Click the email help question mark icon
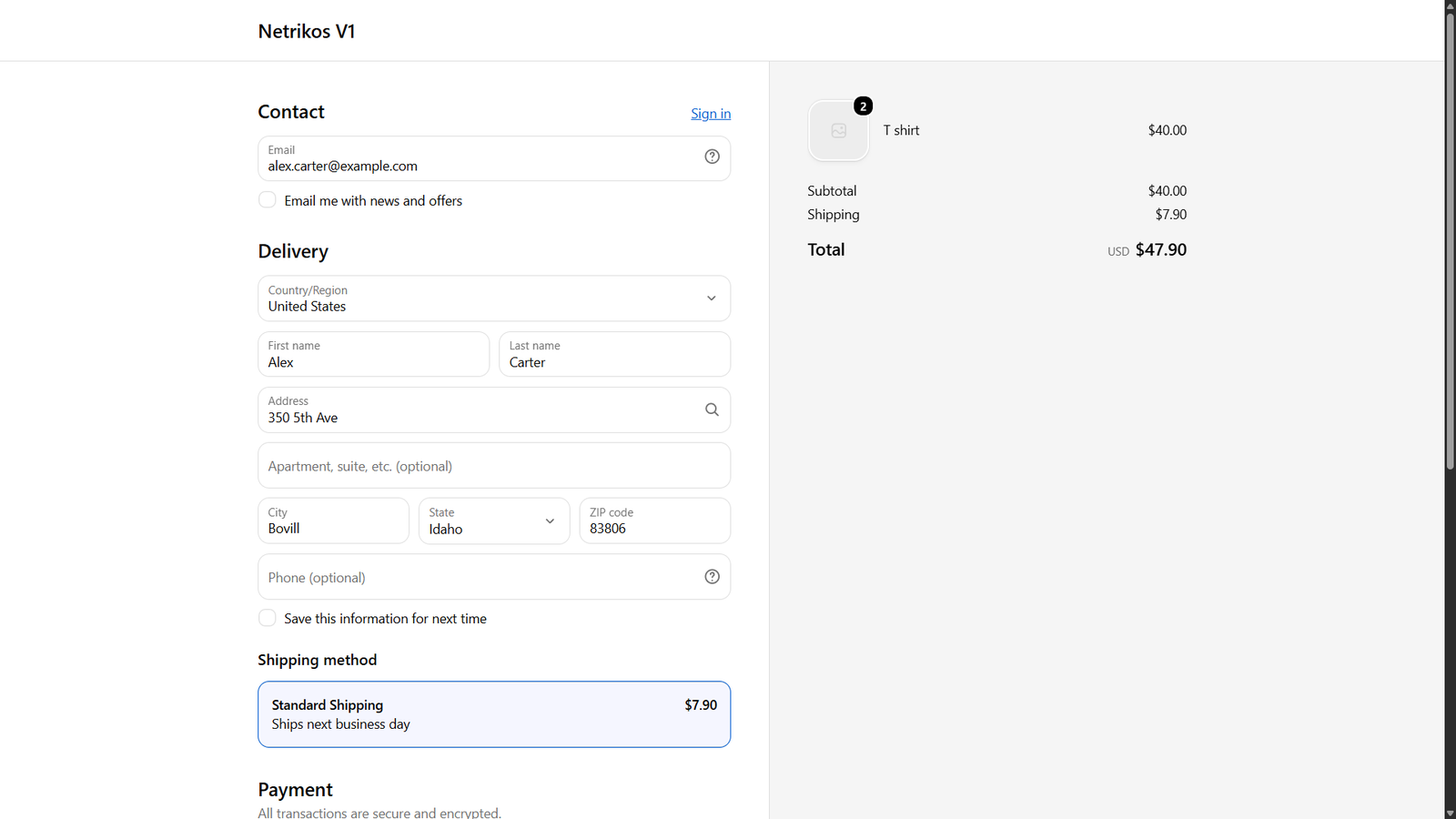This screenshot has width=1456, height=819. pyautogui.click(x=712, y=157)
